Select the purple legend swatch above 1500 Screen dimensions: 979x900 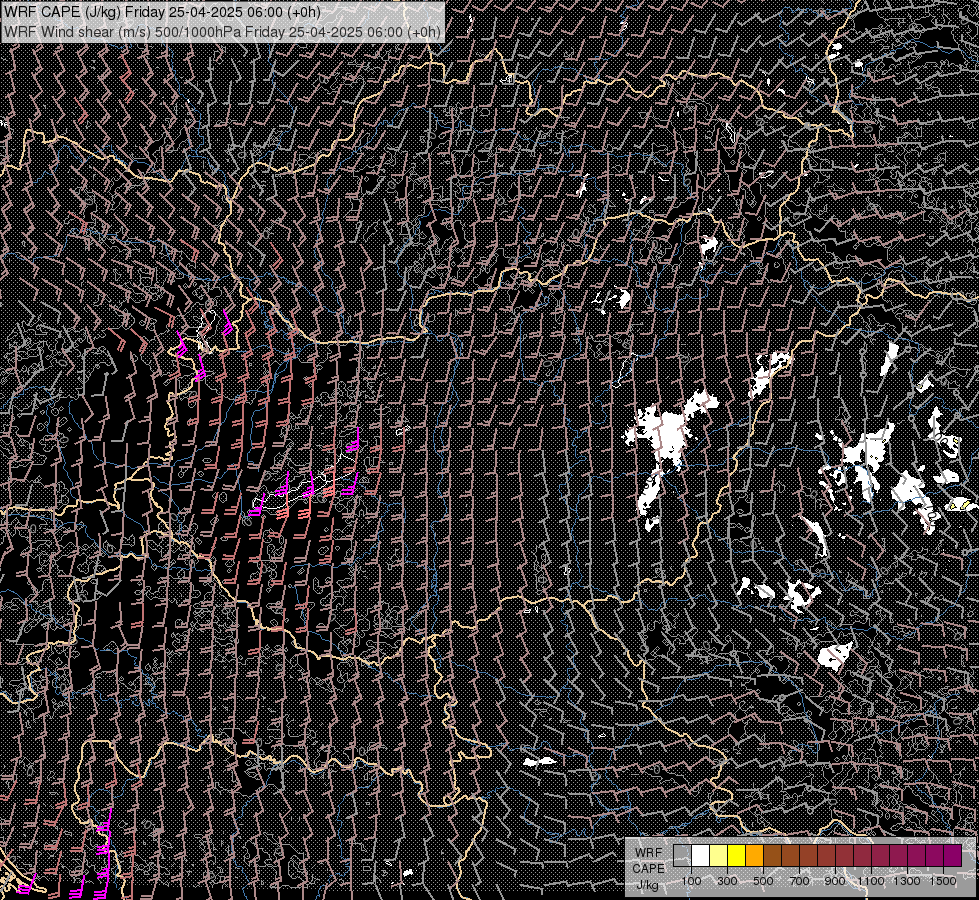(953, 856)
